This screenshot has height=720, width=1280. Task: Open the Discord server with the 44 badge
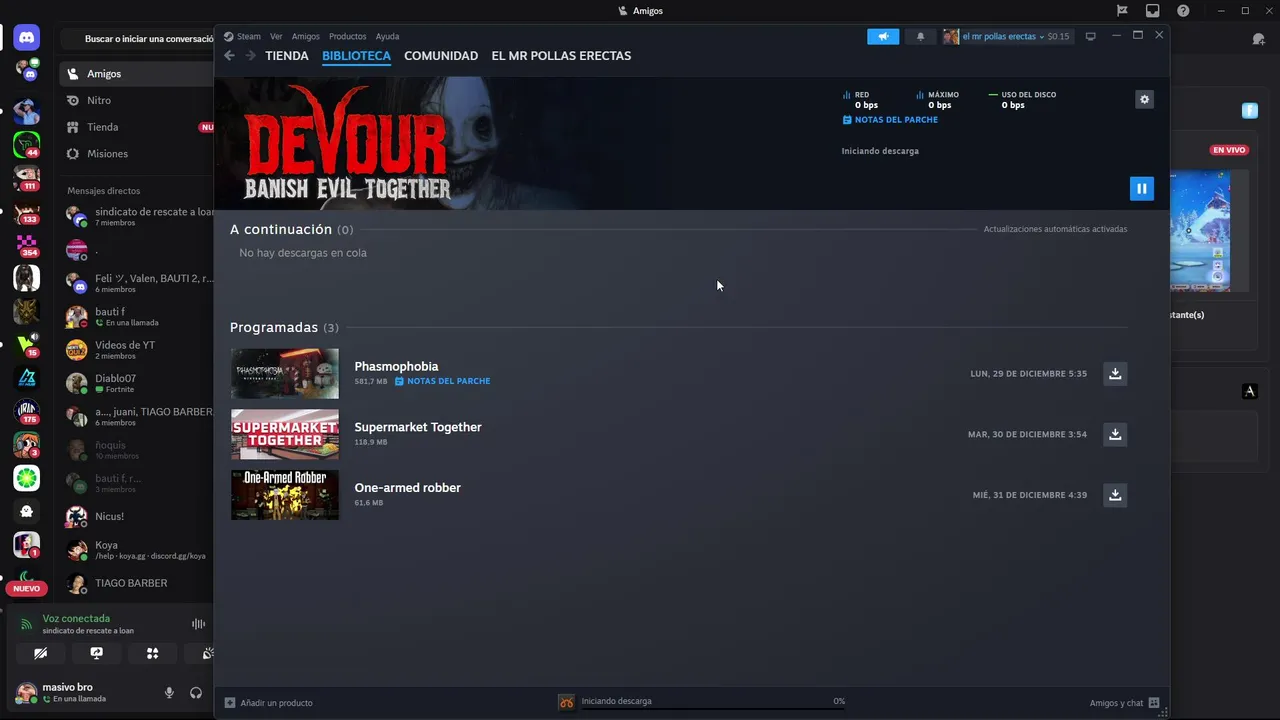[x=27, y=145]
